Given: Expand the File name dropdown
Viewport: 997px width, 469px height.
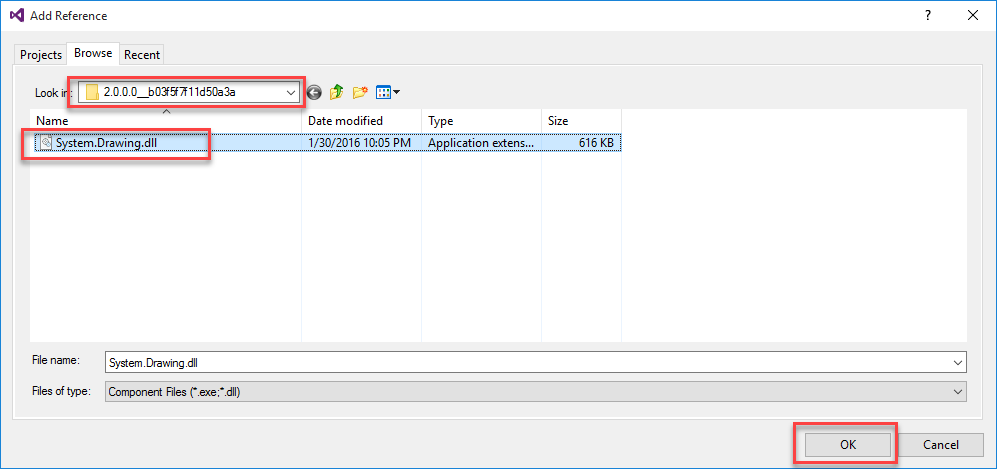Looking at the screenshot, I should coord(958,362).
